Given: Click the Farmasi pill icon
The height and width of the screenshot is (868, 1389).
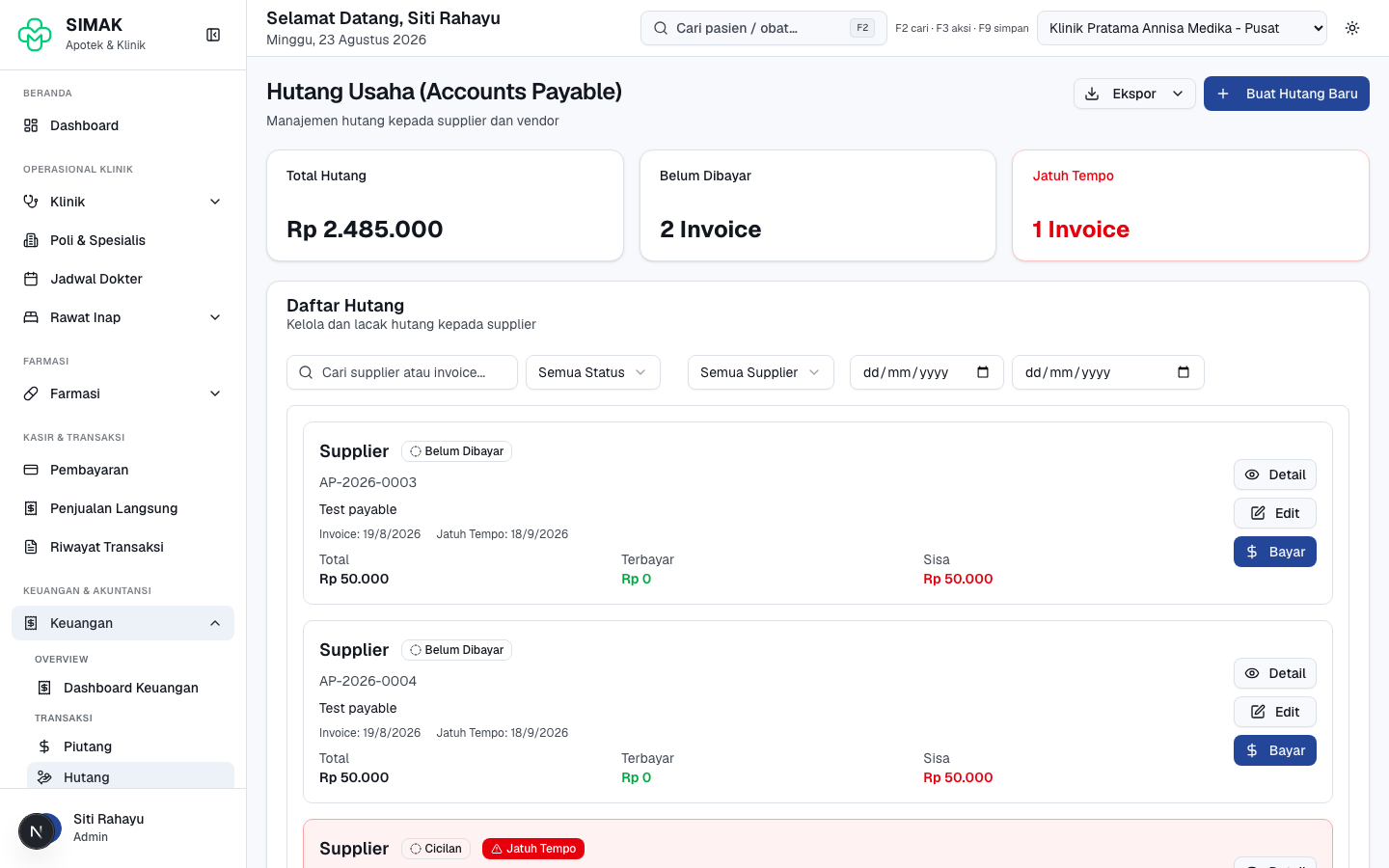Looking at the screenshot, I should pyautogui.click(x=31, y=393).
